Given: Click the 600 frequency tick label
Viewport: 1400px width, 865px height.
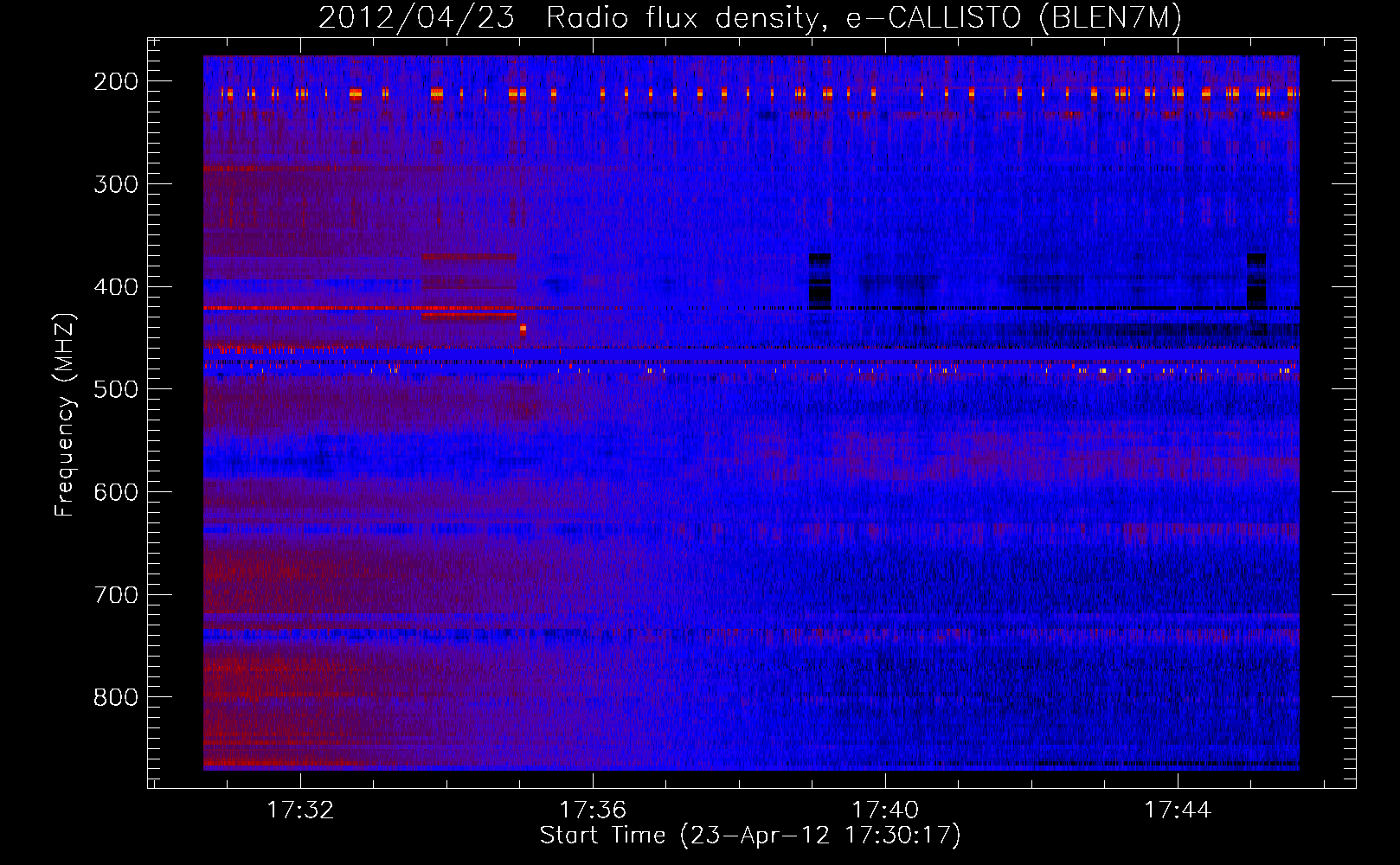Looking at the screenshot, I should coord(116,492).
